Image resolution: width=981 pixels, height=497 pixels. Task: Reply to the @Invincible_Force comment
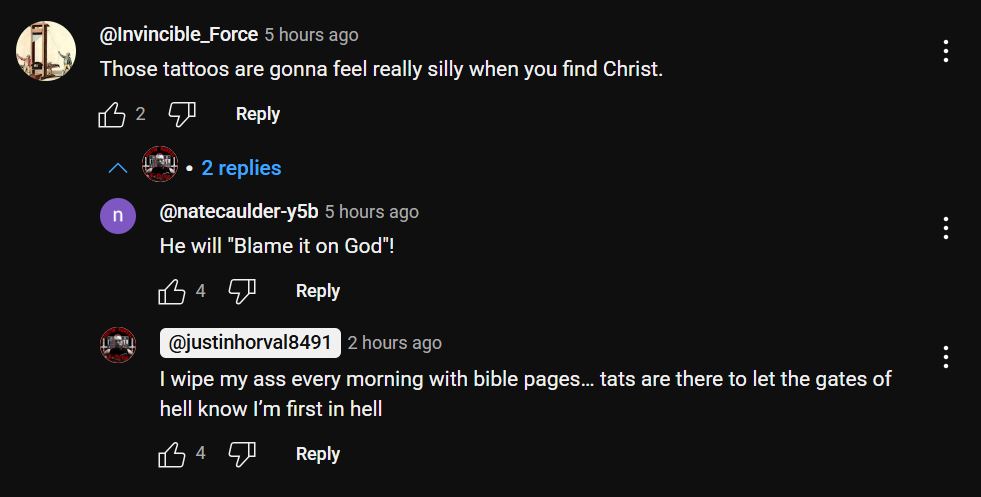click(258, 115)
